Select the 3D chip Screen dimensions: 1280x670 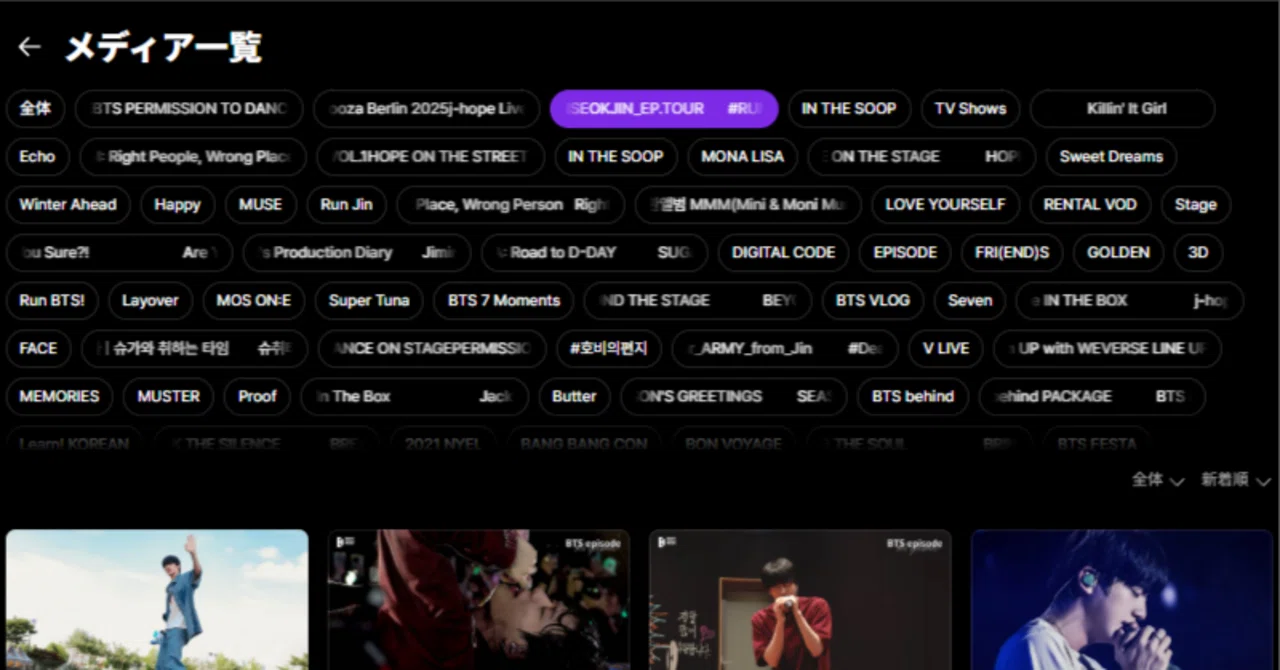(x=1198, y=252)
